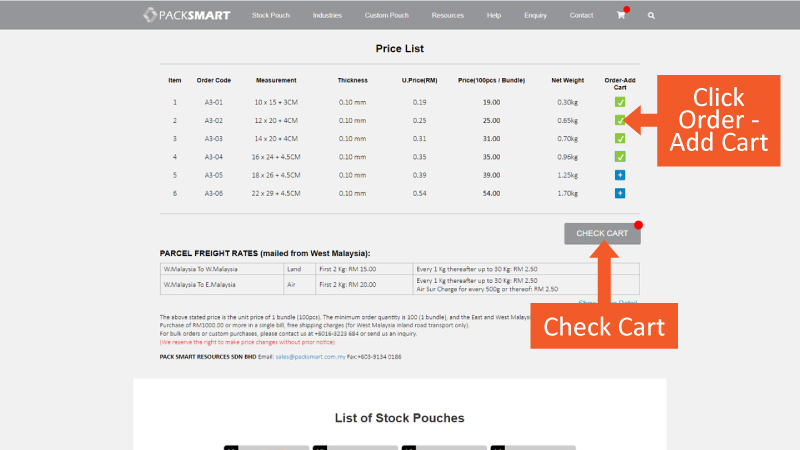Open the shopping cart icon in the navbar

(621, 16)
